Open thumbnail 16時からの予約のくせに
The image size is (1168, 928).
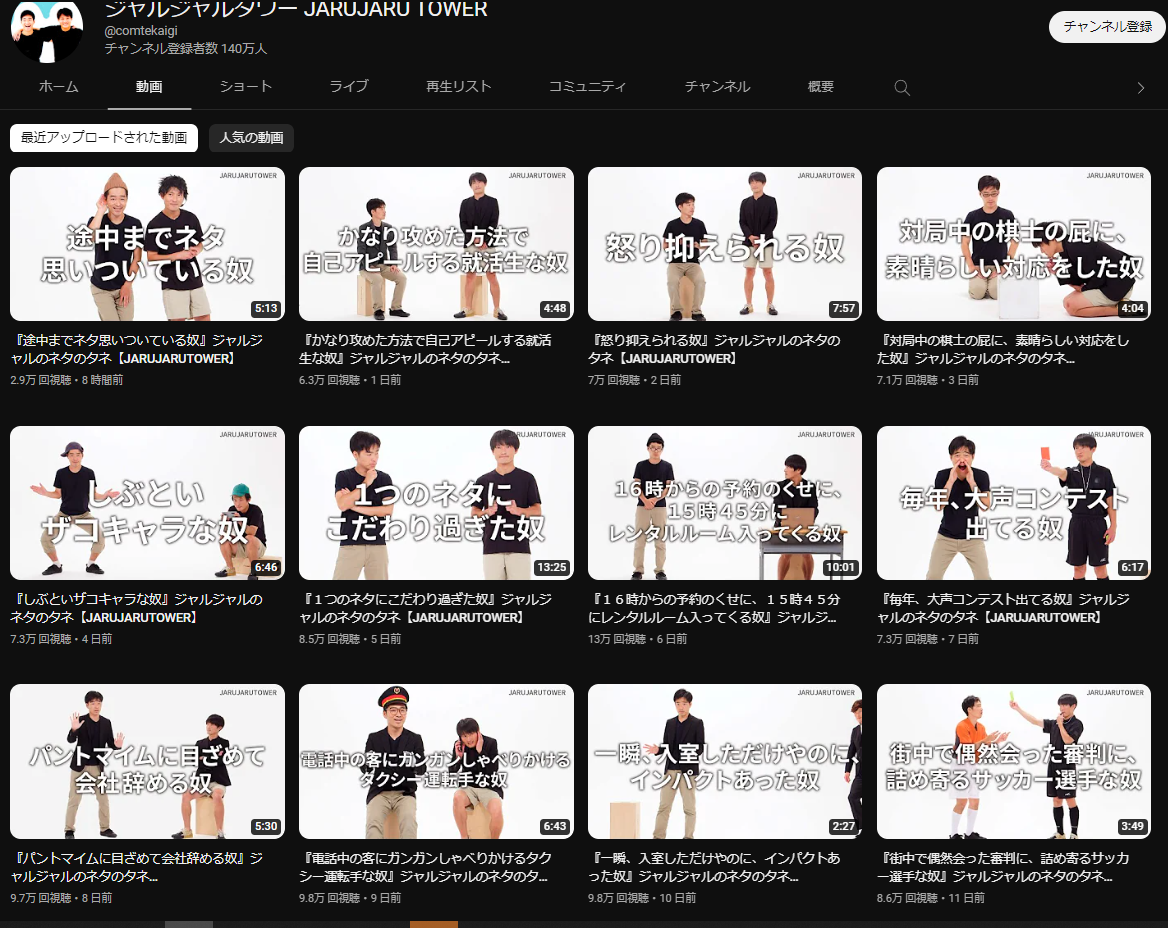click(725, 503)
